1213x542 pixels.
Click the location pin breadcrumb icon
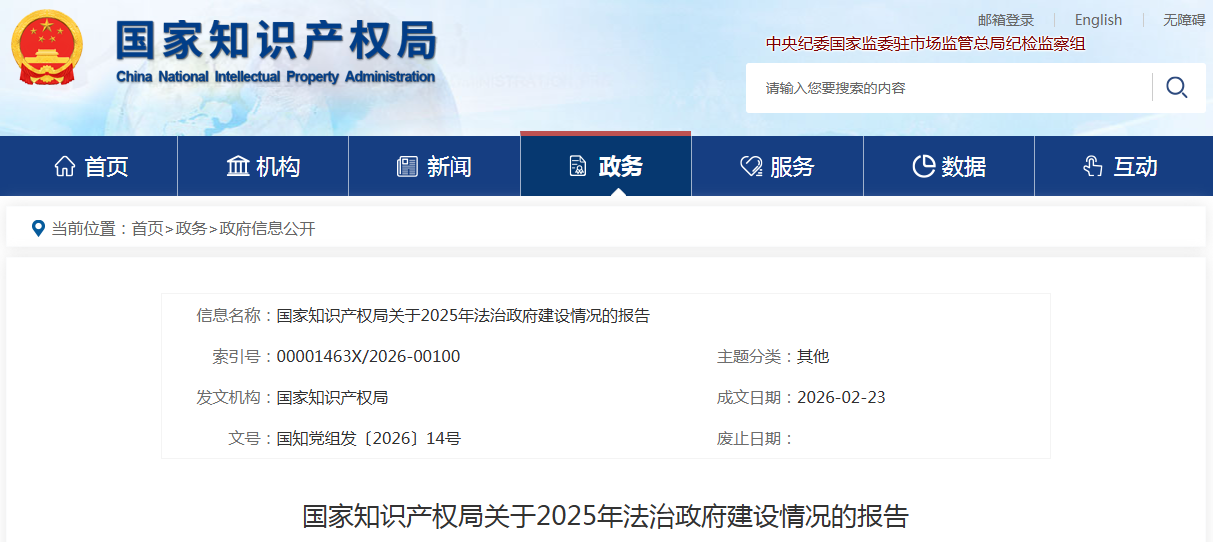click(38, 229)
